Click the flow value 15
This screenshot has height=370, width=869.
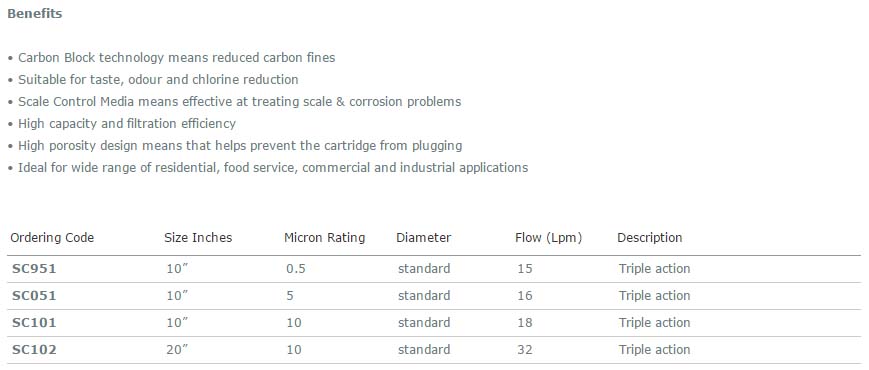tap(524, 269)
